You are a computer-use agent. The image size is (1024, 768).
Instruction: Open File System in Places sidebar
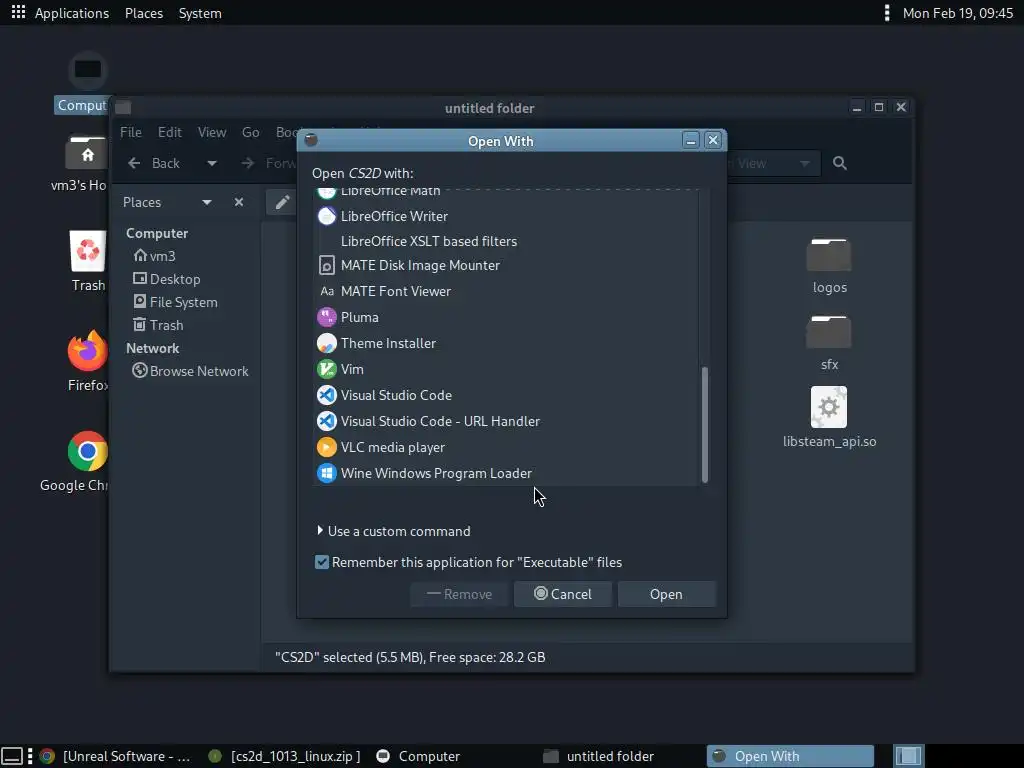[175, 302]
